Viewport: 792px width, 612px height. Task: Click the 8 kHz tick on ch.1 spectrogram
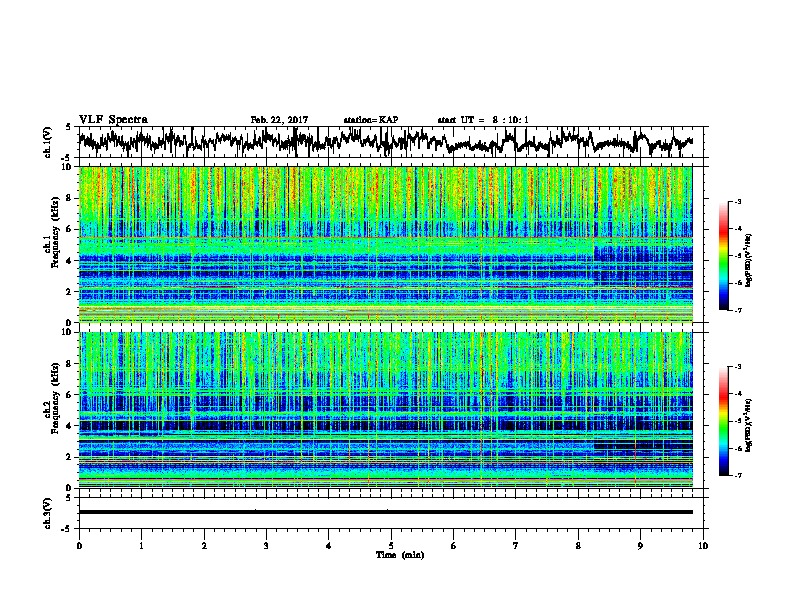[69, 198]
